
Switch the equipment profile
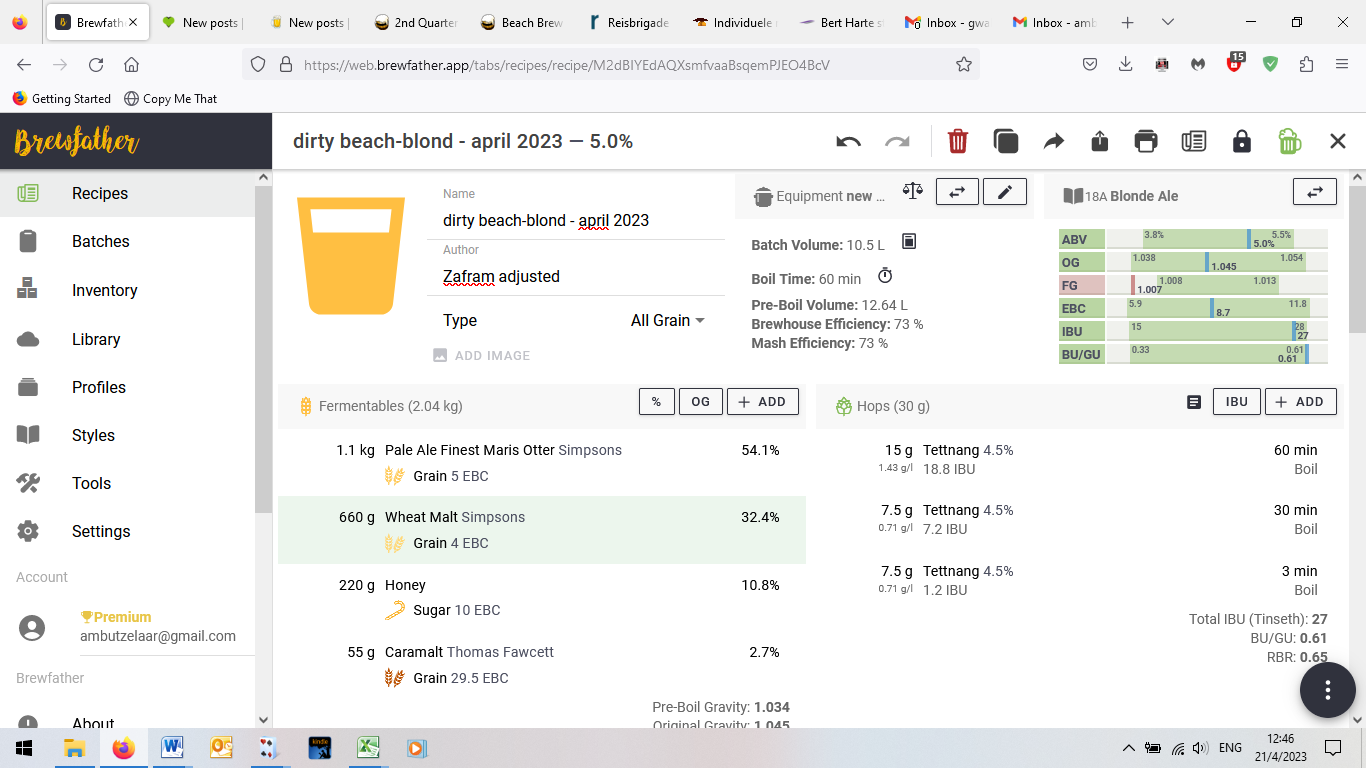point(956,191)
